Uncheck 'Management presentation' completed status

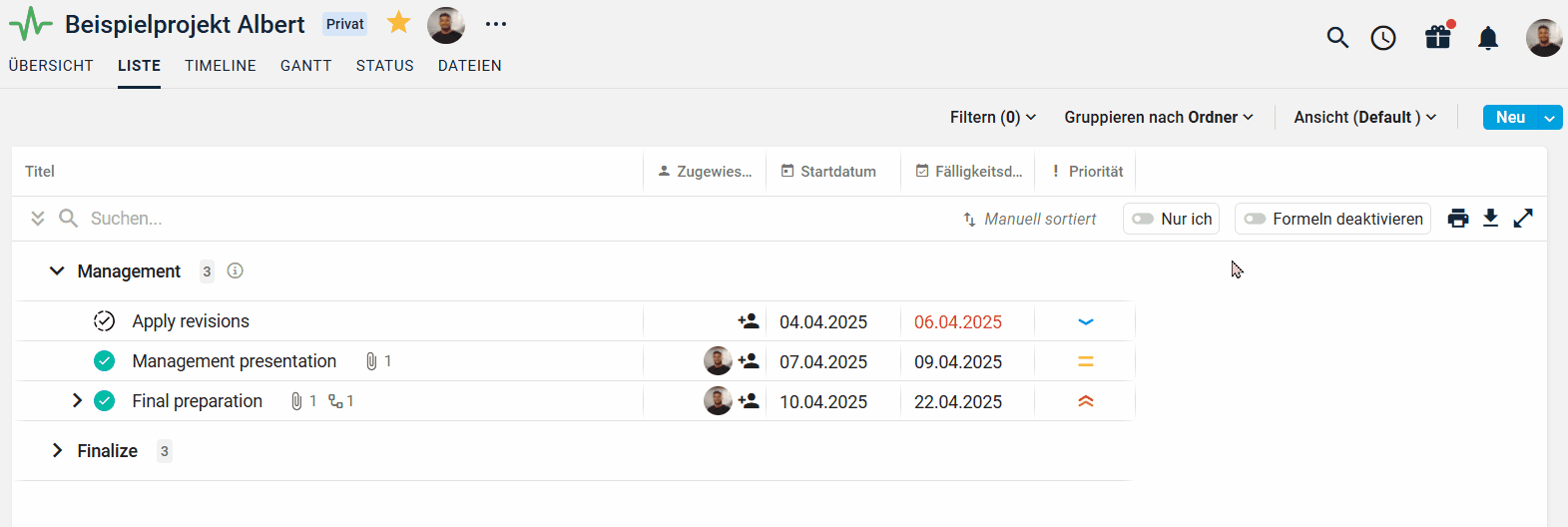point(105,361)
